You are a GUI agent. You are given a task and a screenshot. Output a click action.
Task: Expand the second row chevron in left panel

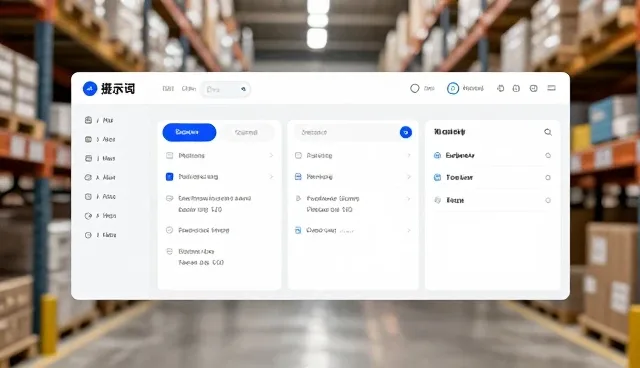click(271, 177)
